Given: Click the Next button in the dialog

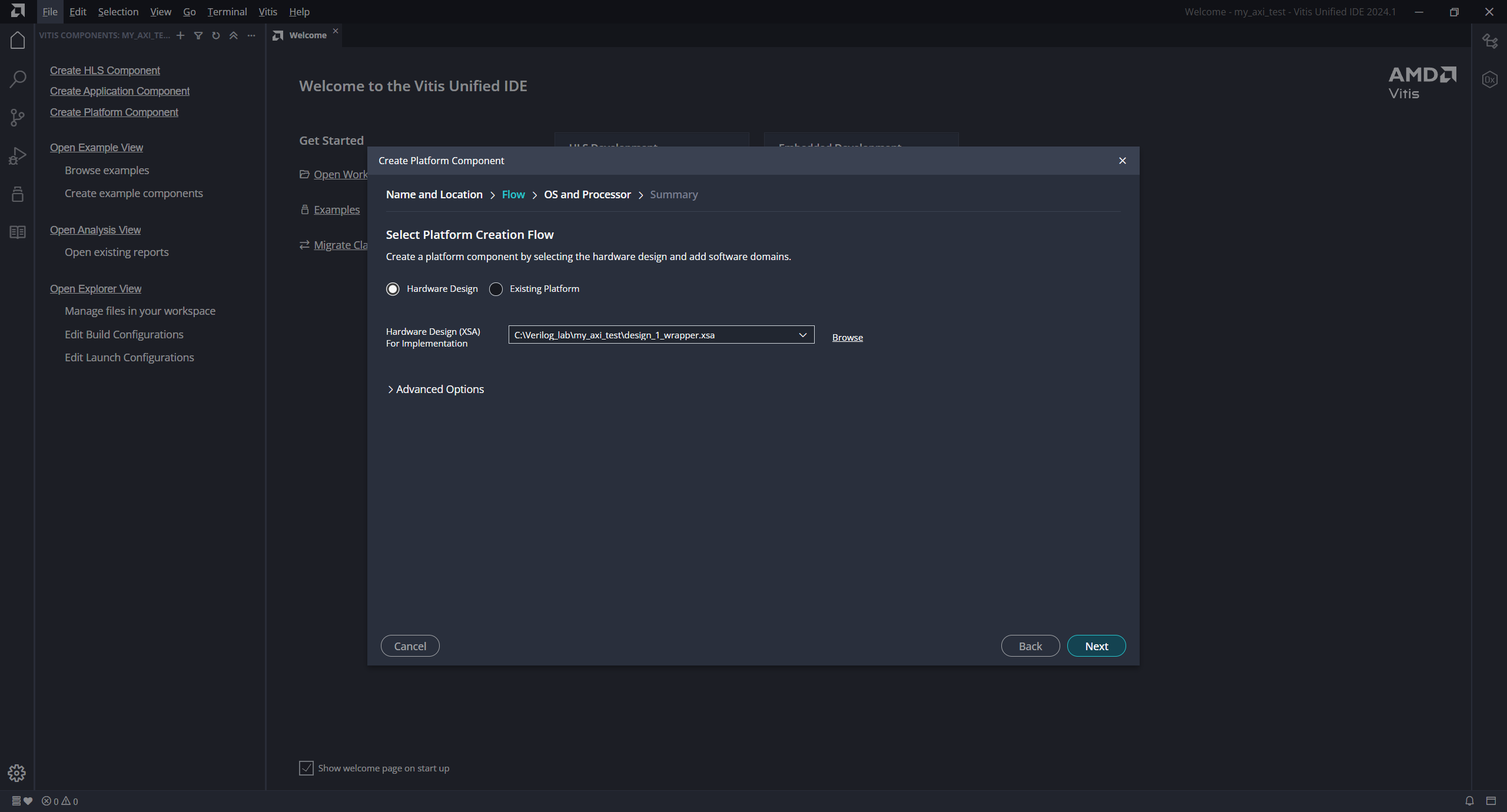Looking at the screenshot, I should click(x=1096, y=646).
